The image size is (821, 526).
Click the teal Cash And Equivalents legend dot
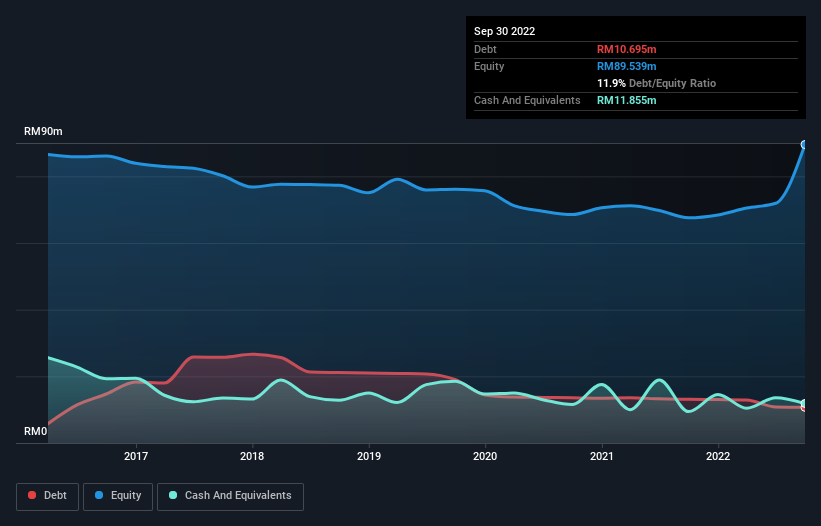pyautogui.click(x=173, y=496)
